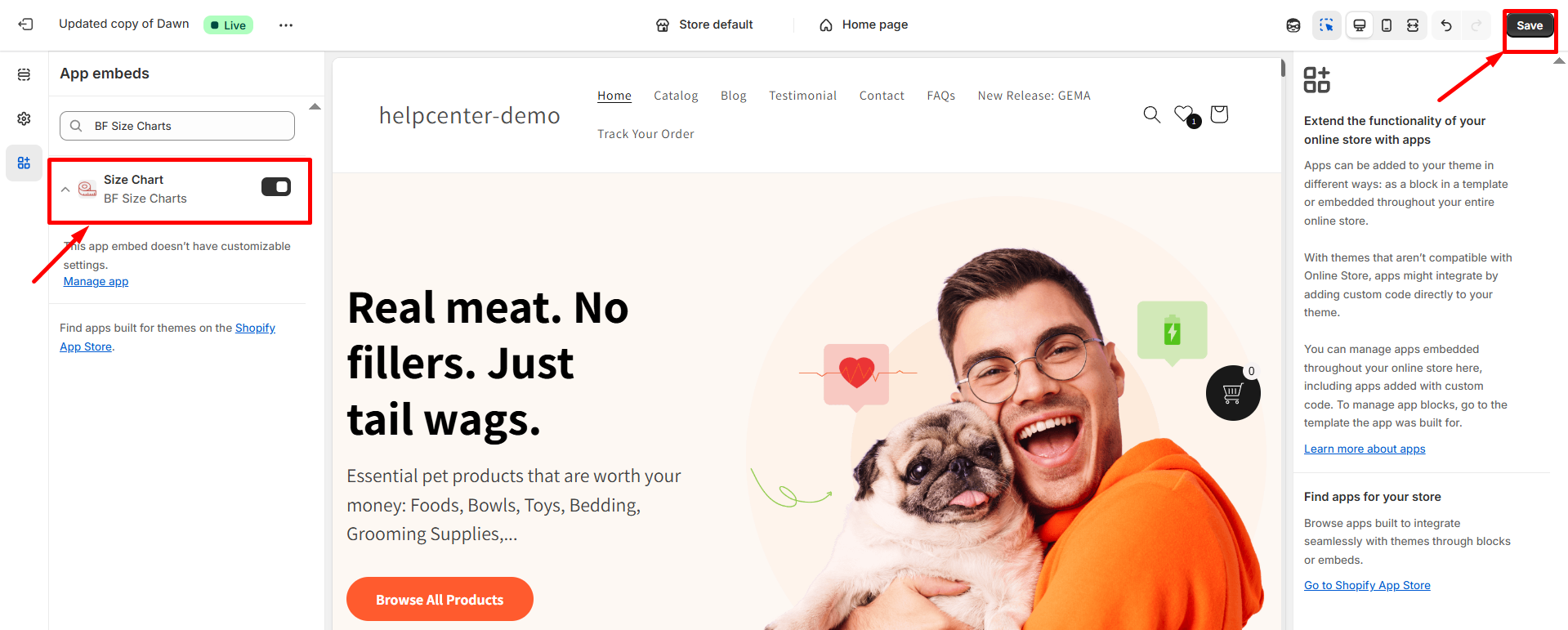
Task: Select the App embeds sidebar icon
Action: click(x=24, y=163)
